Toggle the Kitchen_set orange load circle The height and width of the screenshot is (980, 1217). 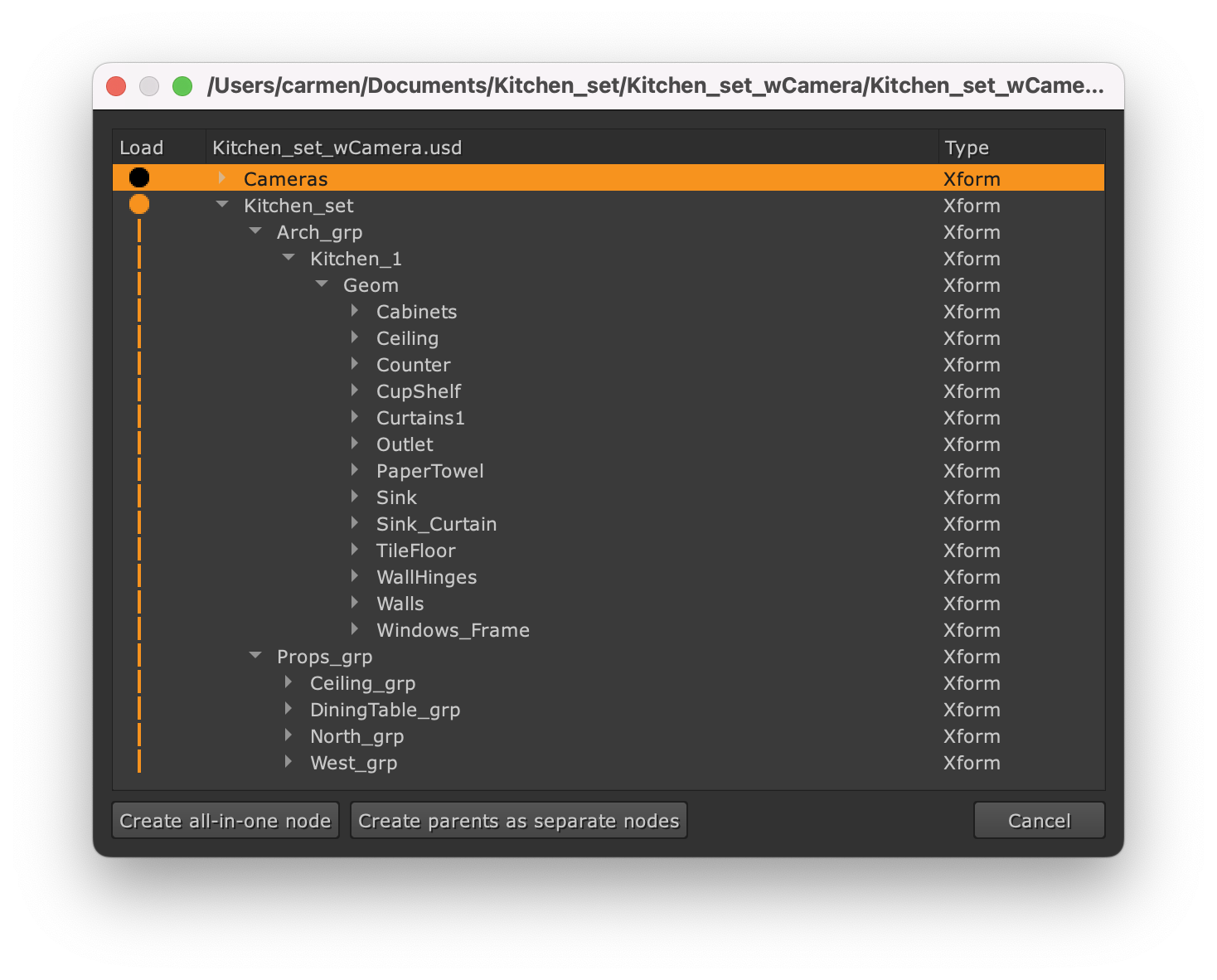pyautogui.click(x=139, y=204)
